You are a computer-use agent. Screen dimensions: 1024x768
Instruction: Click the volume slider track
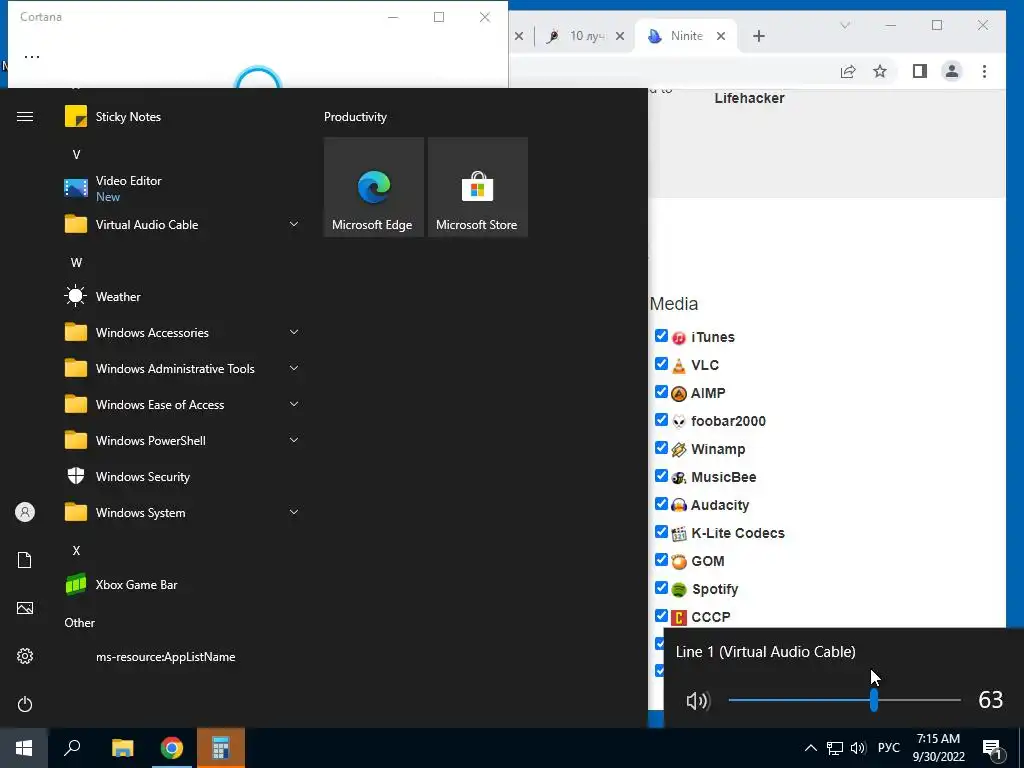(844, 700)
